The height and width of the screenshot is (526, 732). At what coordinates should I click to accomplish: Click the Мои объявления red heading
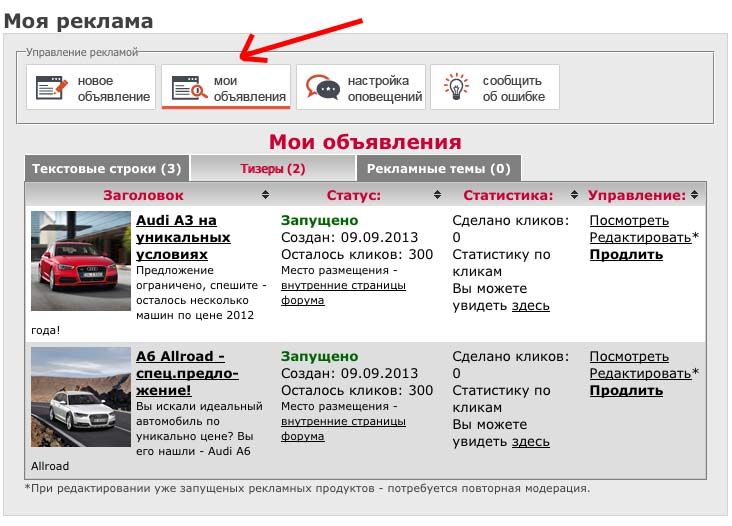[365, 142]
